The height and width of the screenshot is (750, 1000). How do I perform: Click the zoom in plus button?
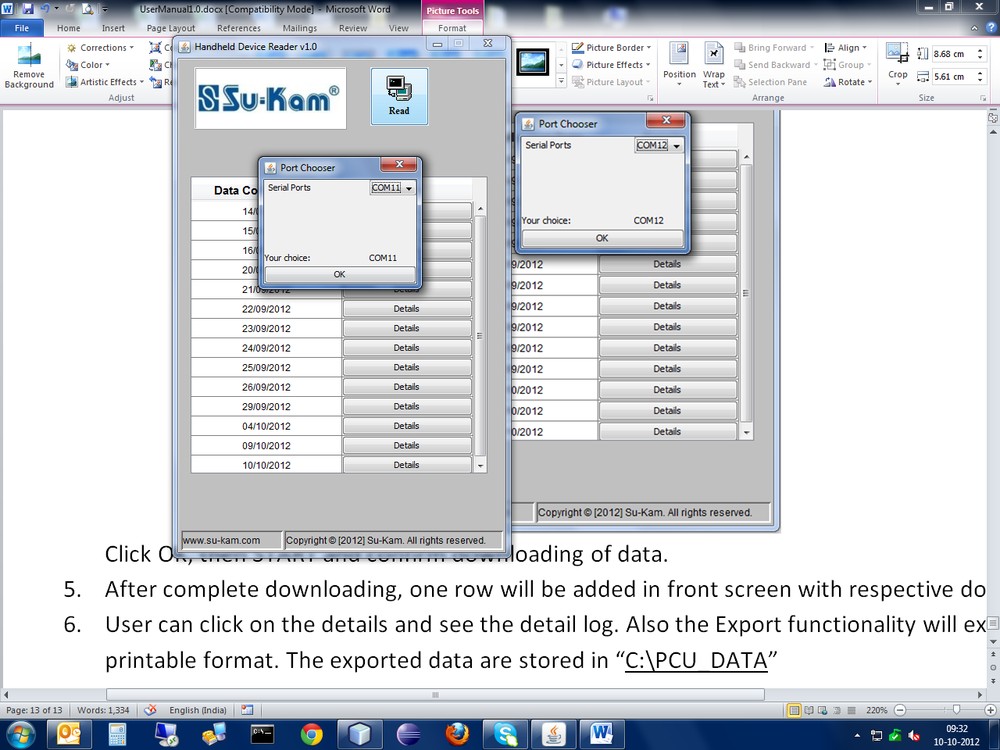[990, 710]
